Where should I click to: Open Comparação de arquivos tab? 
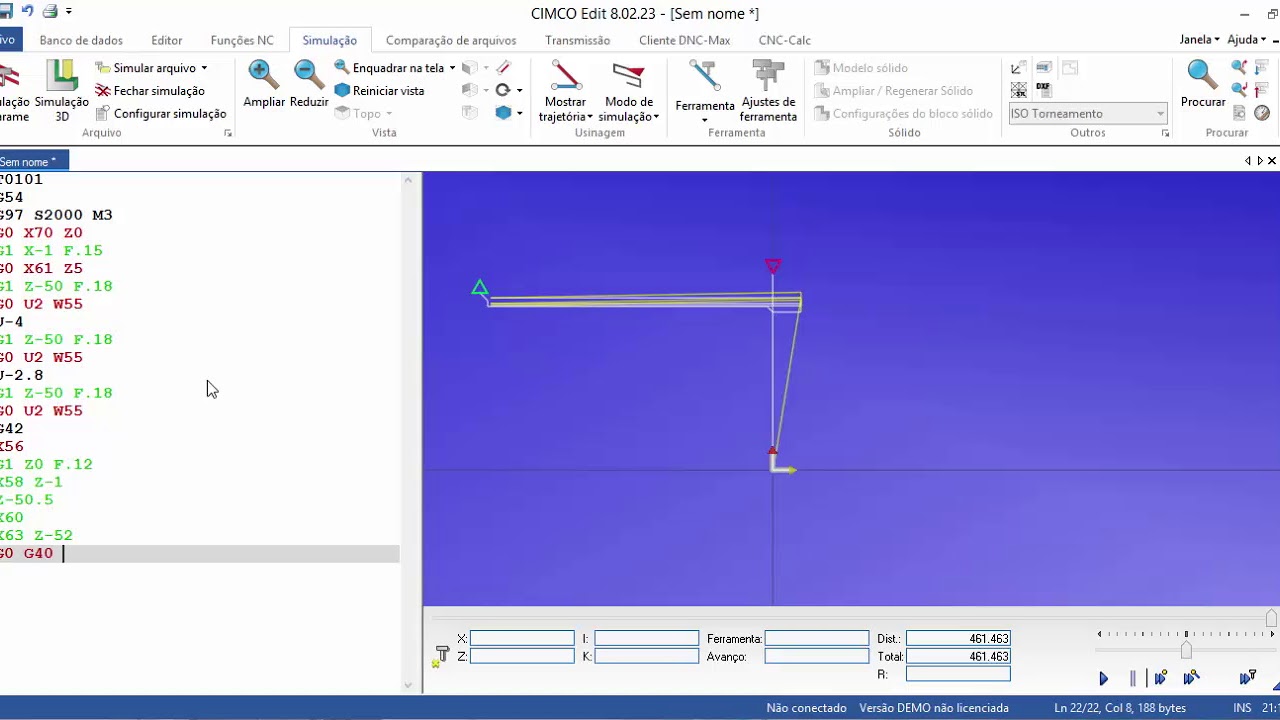click(x=451, y=40)
